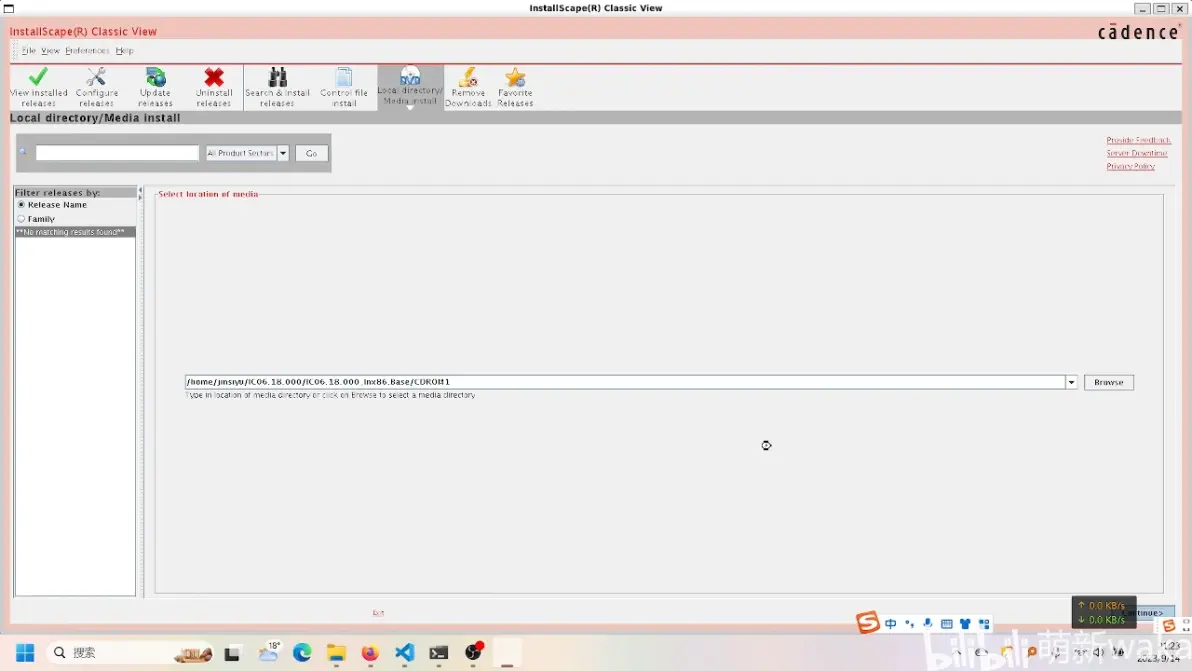Select the Control file install icon
The height and width of the screenshot is (671, 1192).
pyautogui.click(x=344, y=87)
